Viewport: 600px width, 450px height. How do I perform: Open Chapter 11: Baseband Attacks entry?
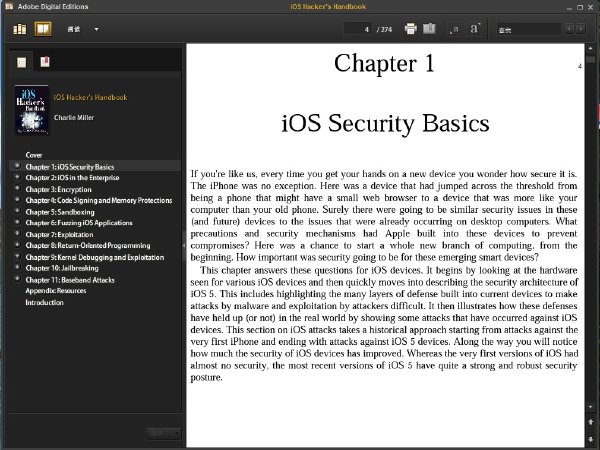70,280
